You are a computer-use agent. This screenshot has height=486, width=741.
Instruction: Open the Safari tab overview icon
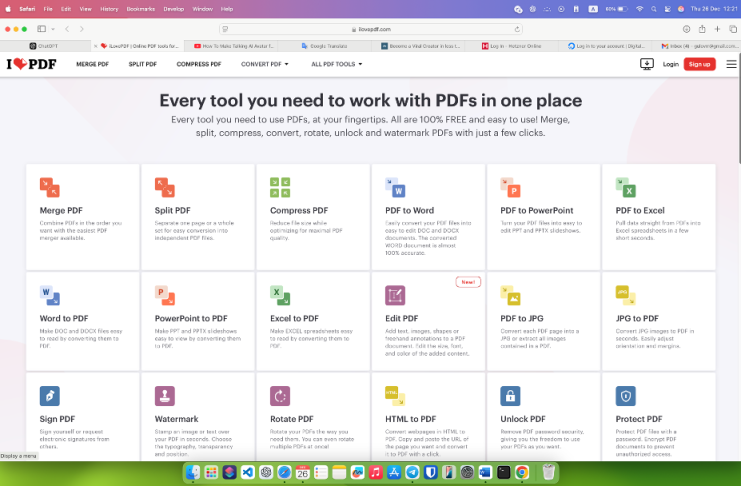tap(732, 29)
